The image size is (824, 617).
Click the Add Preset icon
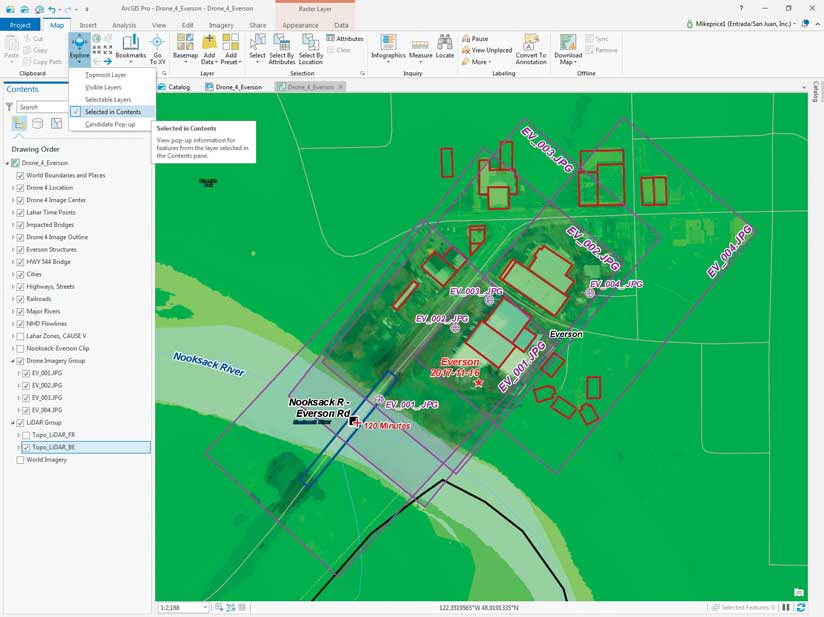pyautogui.click(x=231, y=42)
